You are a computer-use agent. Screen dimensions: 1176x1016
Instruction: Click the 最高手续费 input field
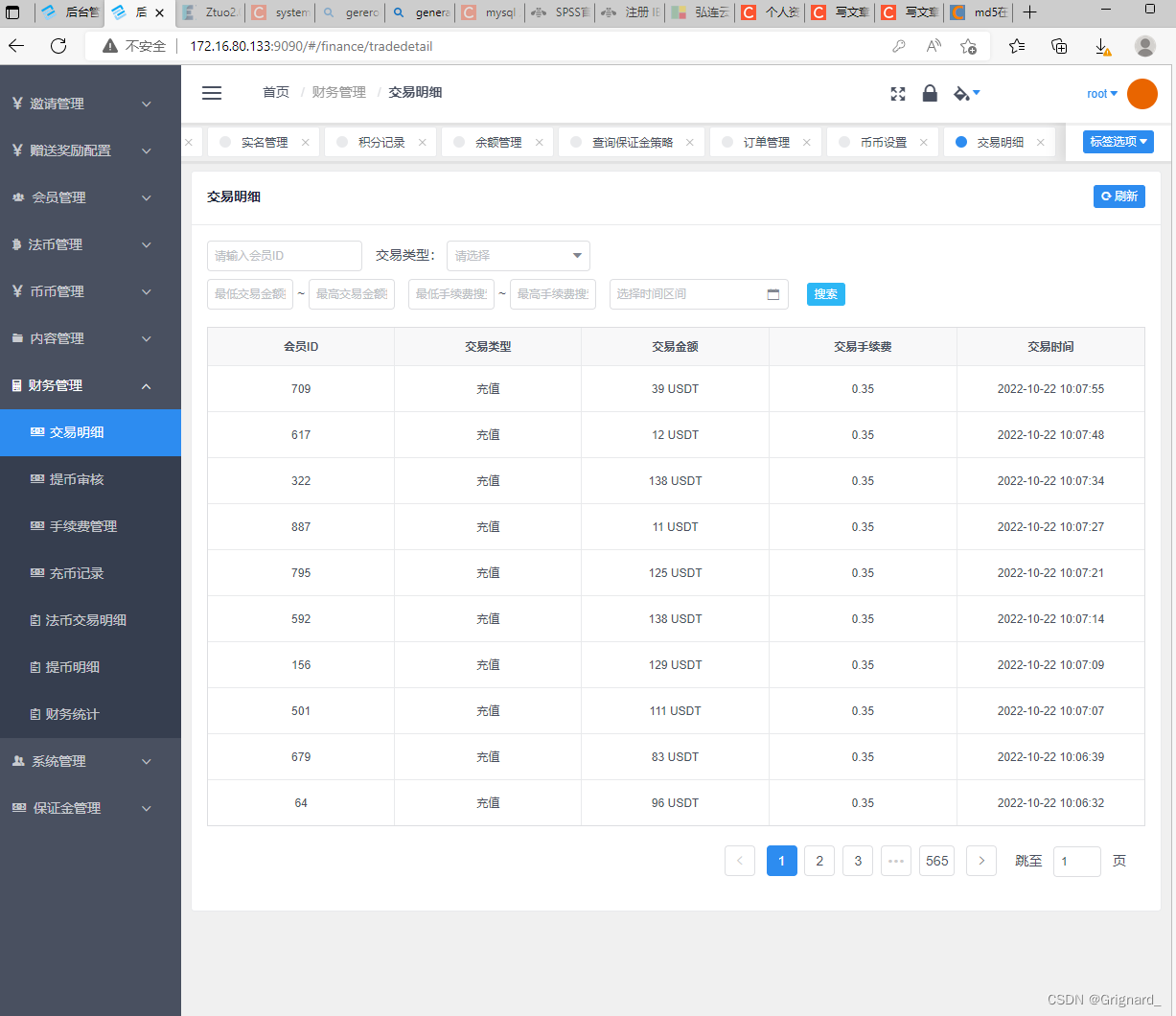[x=553, y=294]
